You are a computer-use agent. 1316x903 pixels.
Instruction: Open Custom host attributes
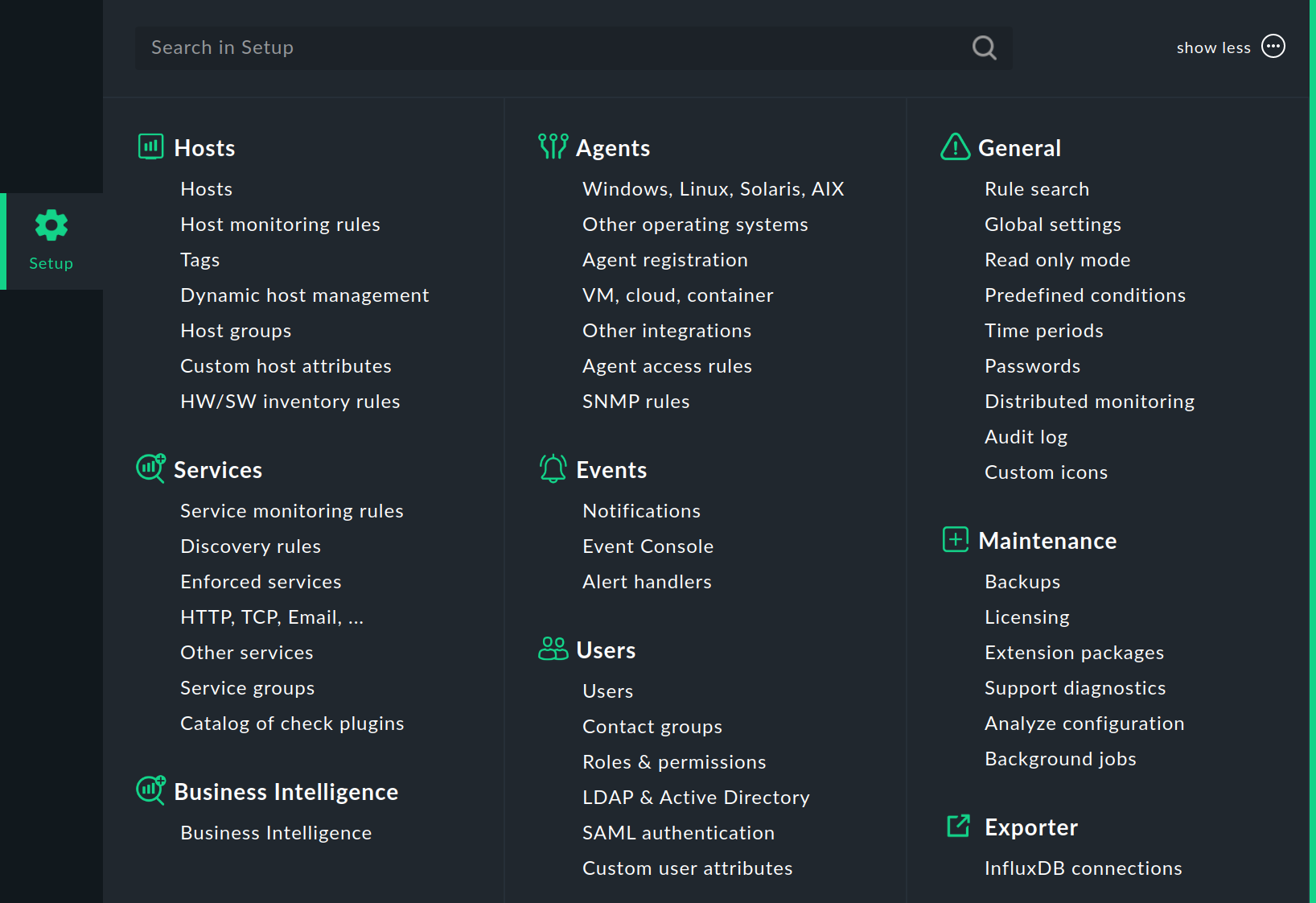pyautogui.click(x=286, y=366)
